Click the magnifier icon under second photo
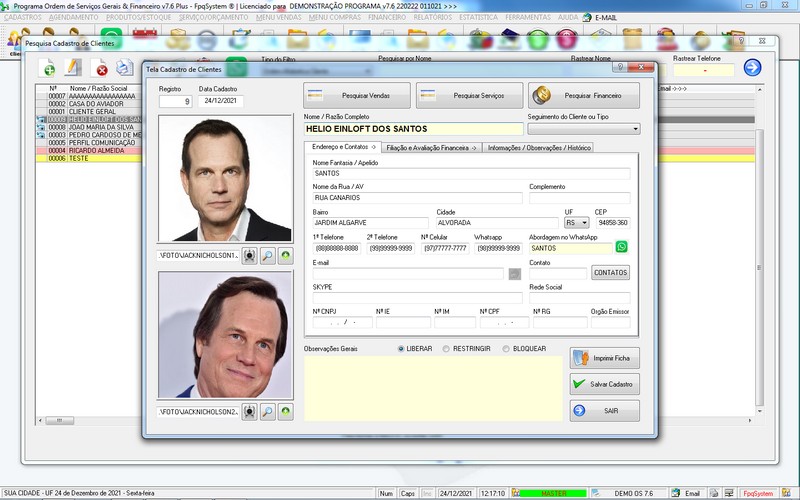The height and width of the screenshot is (500, 800). coord(267,411)
